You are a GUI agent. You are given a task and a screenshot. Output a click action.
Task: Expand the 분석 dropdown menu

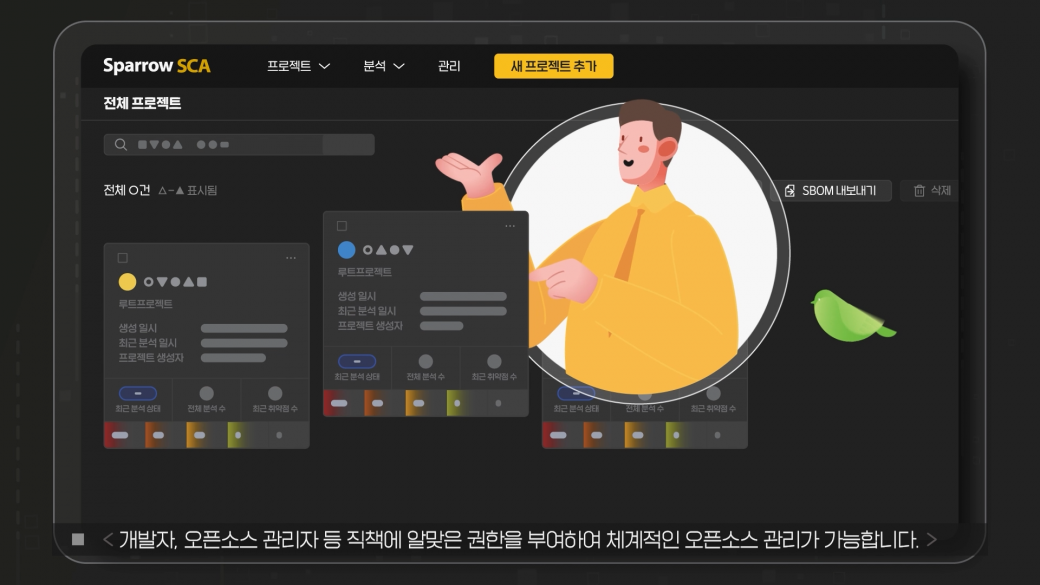pos(383,66)
